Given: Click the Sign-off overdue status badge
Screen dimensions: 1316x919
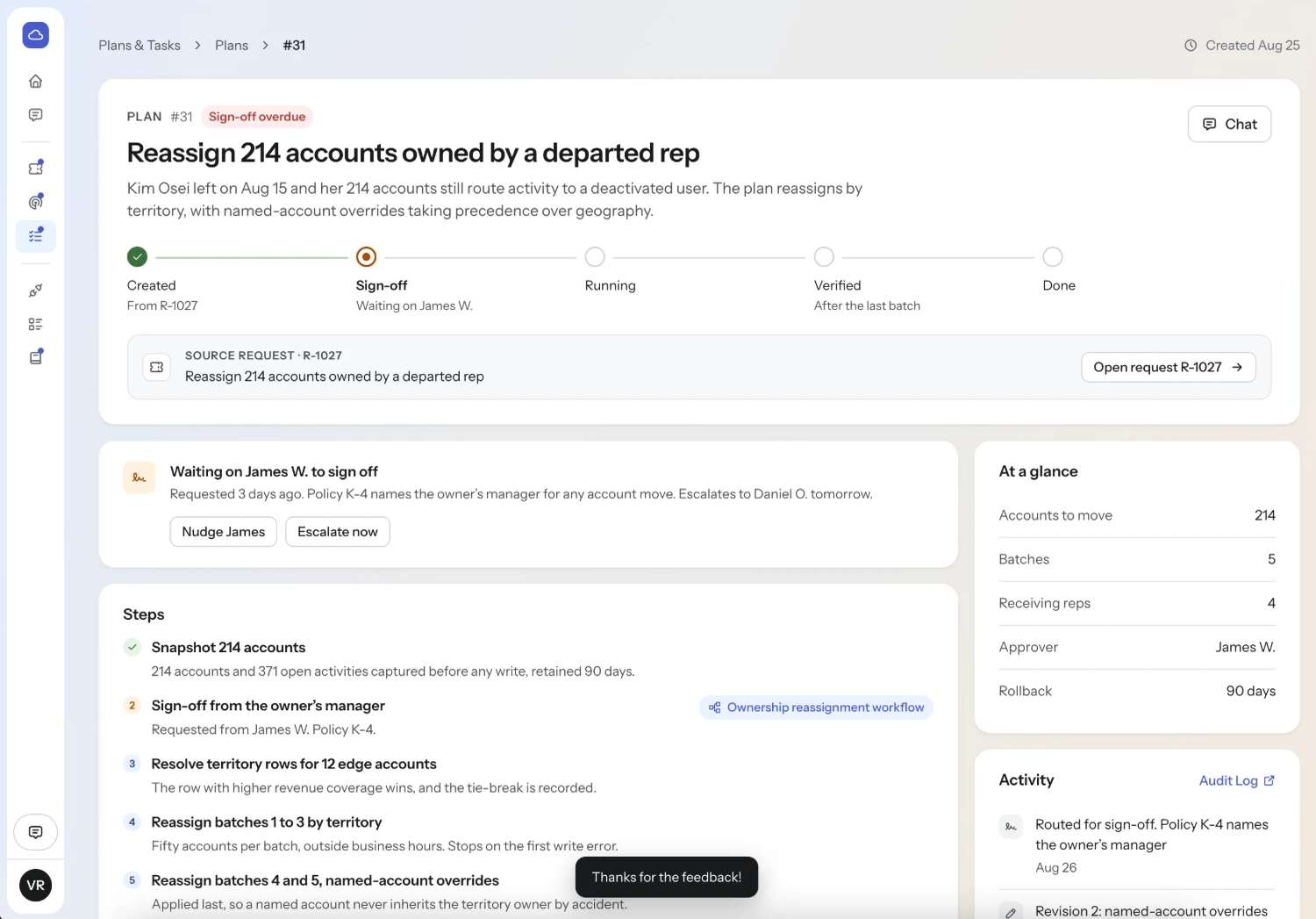Looking at the screenshot, I should [x=257, y=117].
